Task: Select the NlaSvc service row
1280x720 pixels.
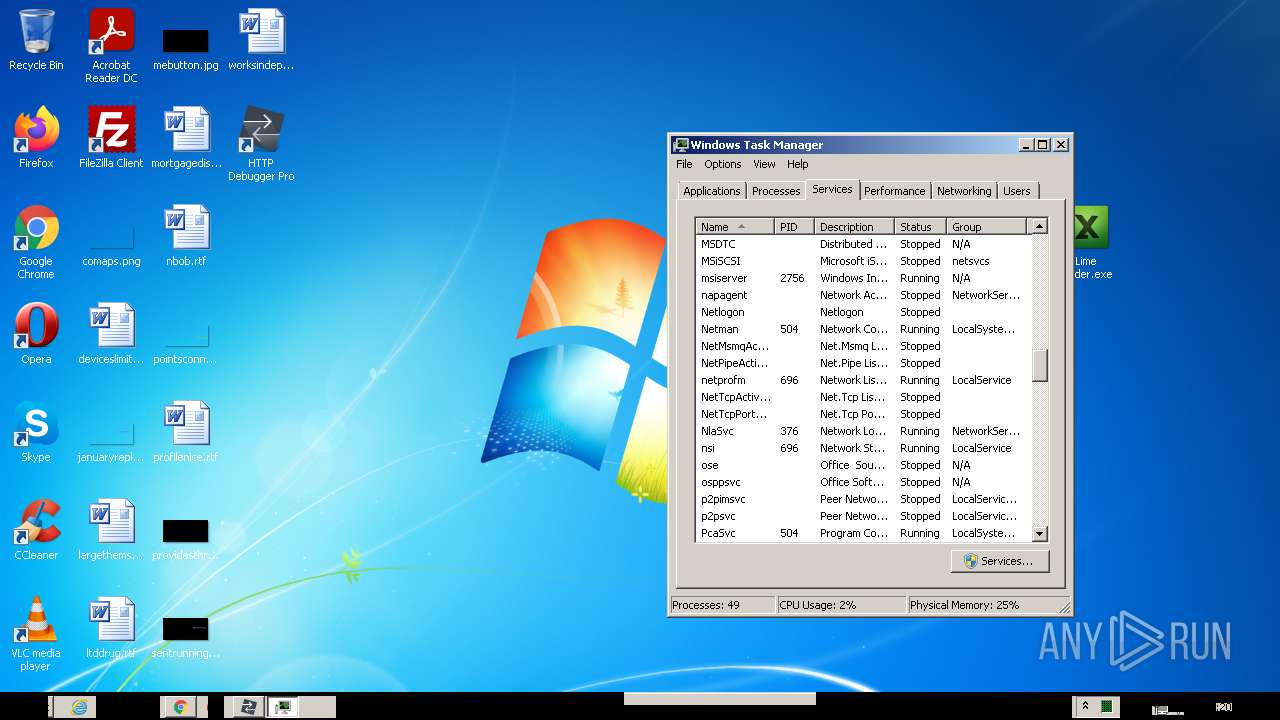Action: 862,431
